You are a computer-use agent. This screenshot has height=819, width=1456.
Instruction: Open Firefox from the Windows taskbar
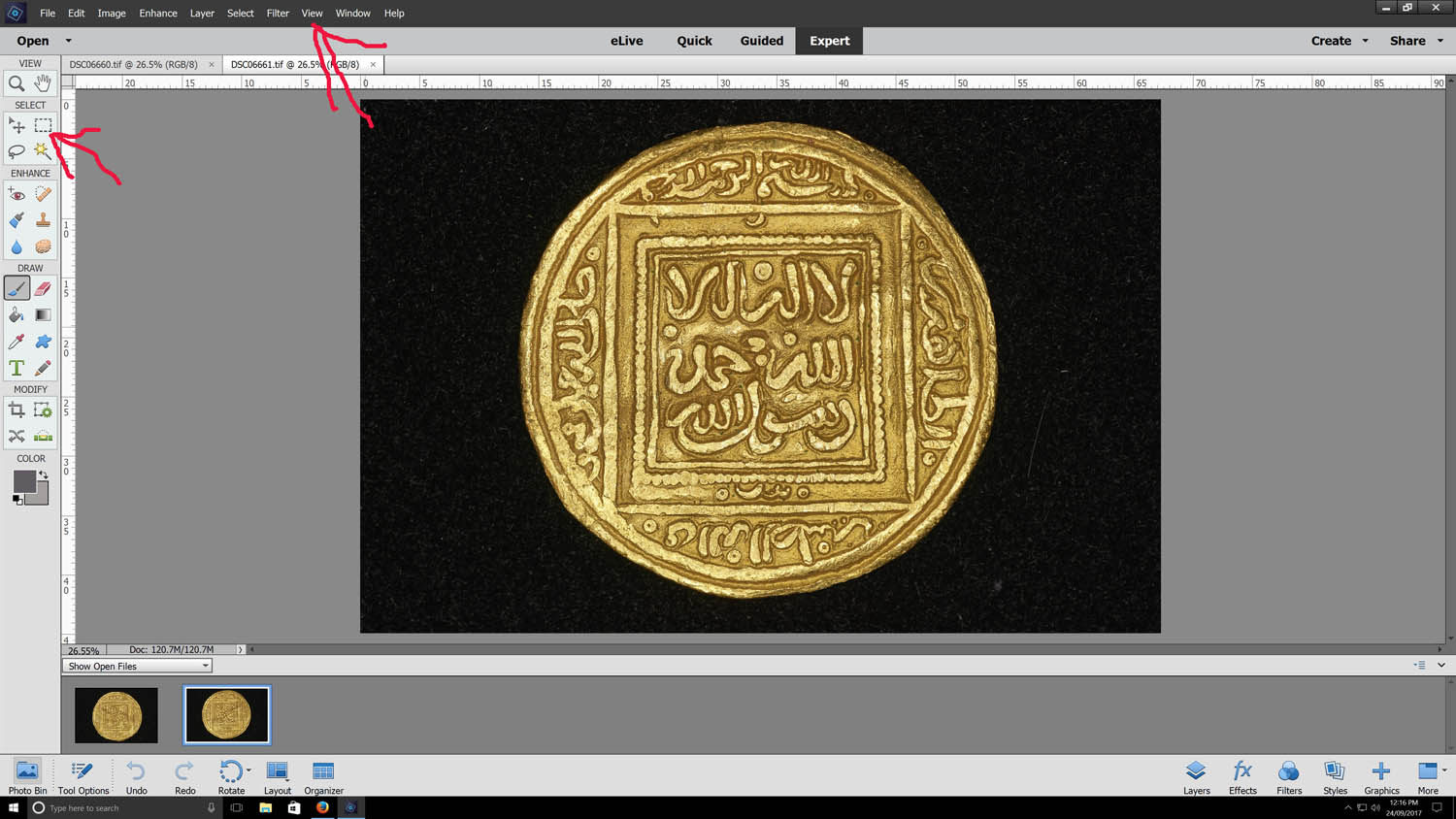click(x=322, y=807)
